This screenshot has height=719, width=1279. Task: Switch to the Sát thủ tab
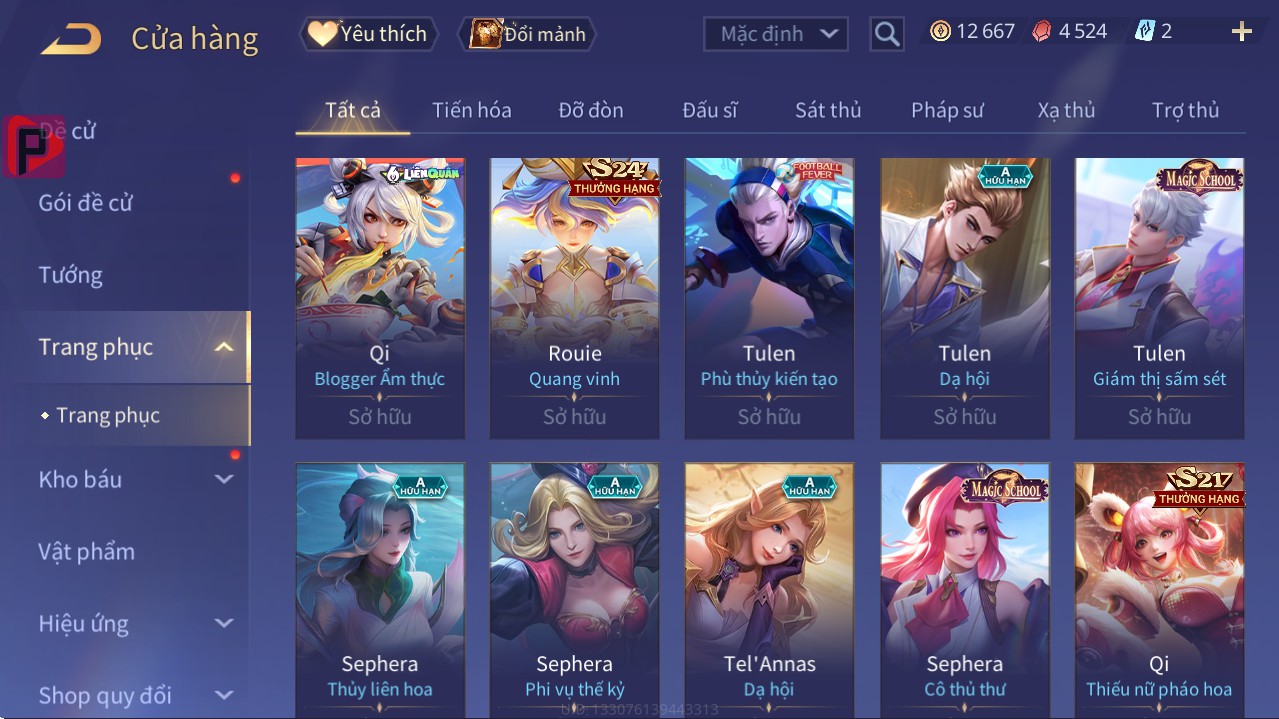point(828,110)
